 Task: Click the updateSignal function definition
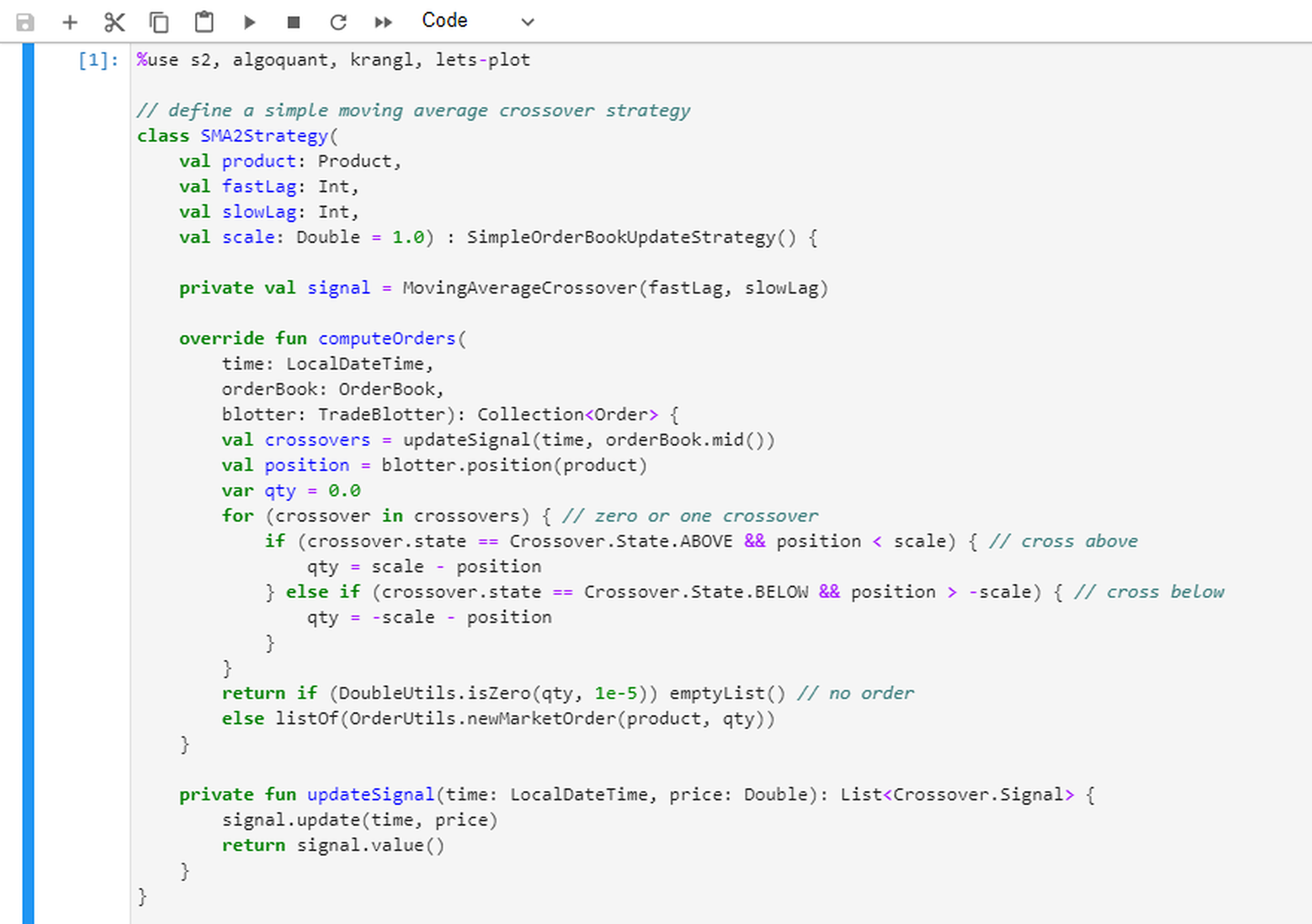coord(371,795)
